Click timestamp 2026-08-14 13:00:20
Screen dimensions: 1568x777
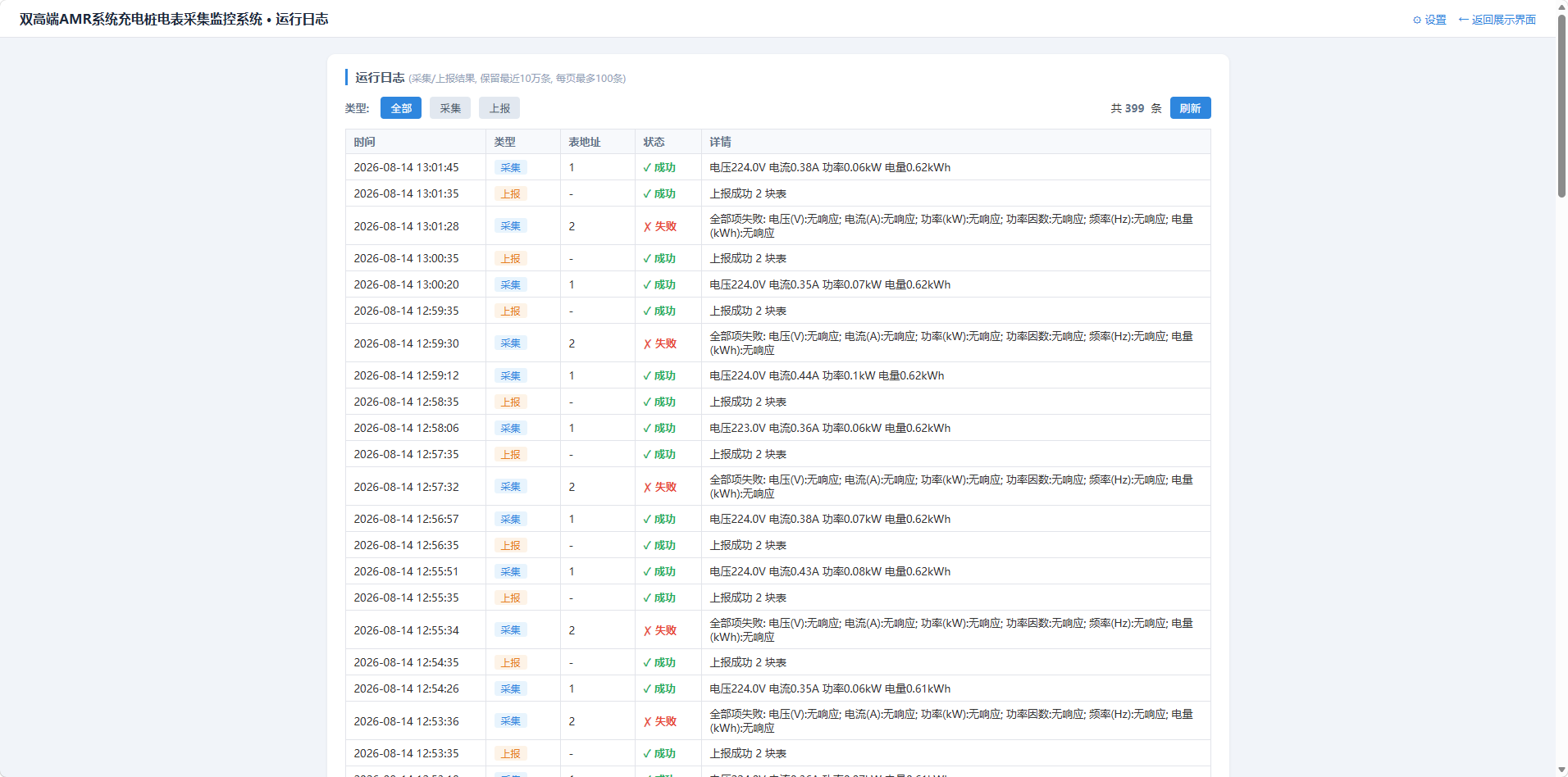pyautogui.click(x=407, y=284)
